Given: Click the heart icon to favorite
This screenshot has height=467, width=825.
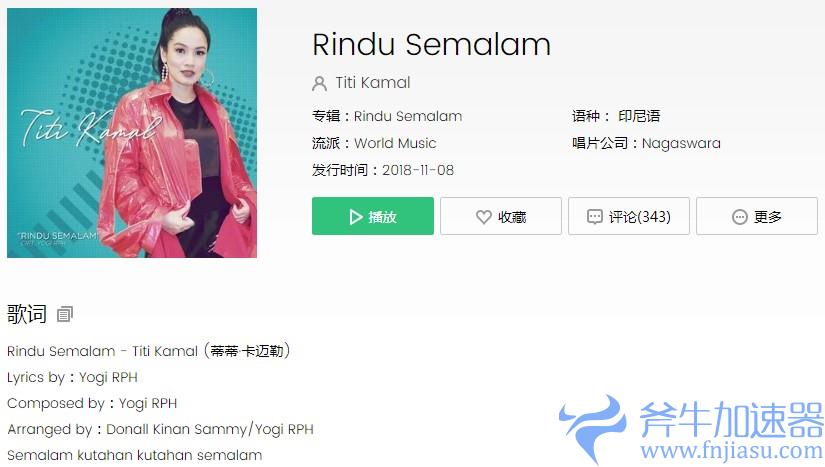Looking at the screenshot, I should [x=484, y=217].
